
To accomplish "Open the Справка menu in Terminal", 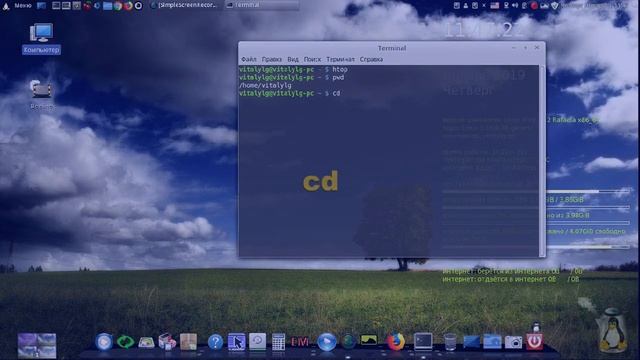I will click(371, 59).
